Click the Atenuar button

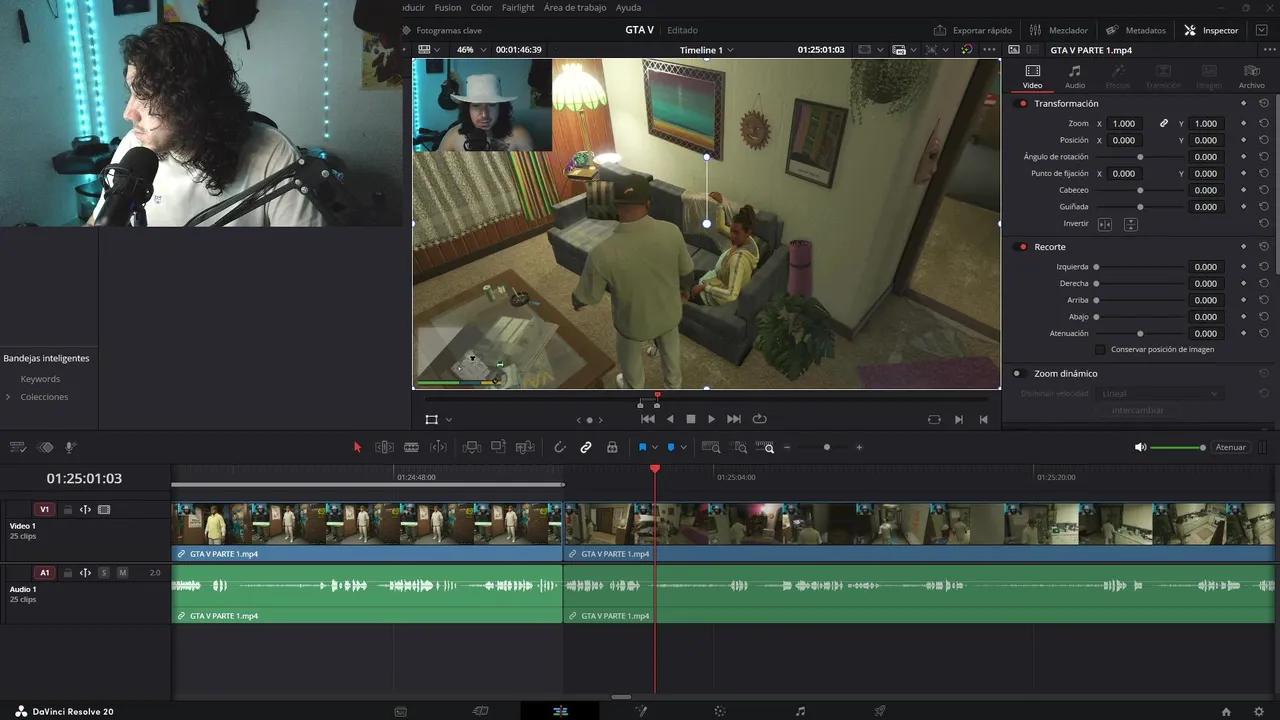pos(1230,447)
